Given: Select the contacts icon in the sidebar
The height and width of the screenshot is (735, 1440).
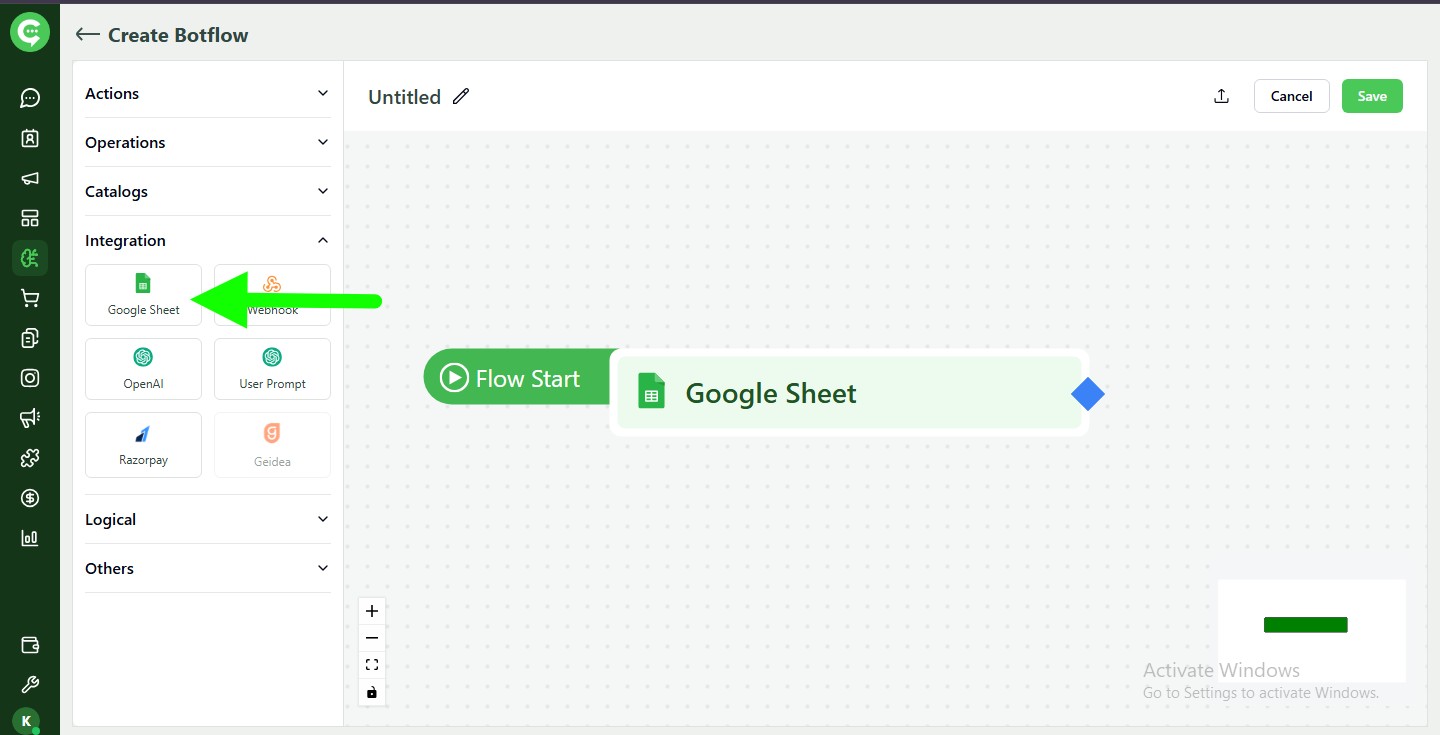Looking at the screenshot, I should [x=30, y=138].
